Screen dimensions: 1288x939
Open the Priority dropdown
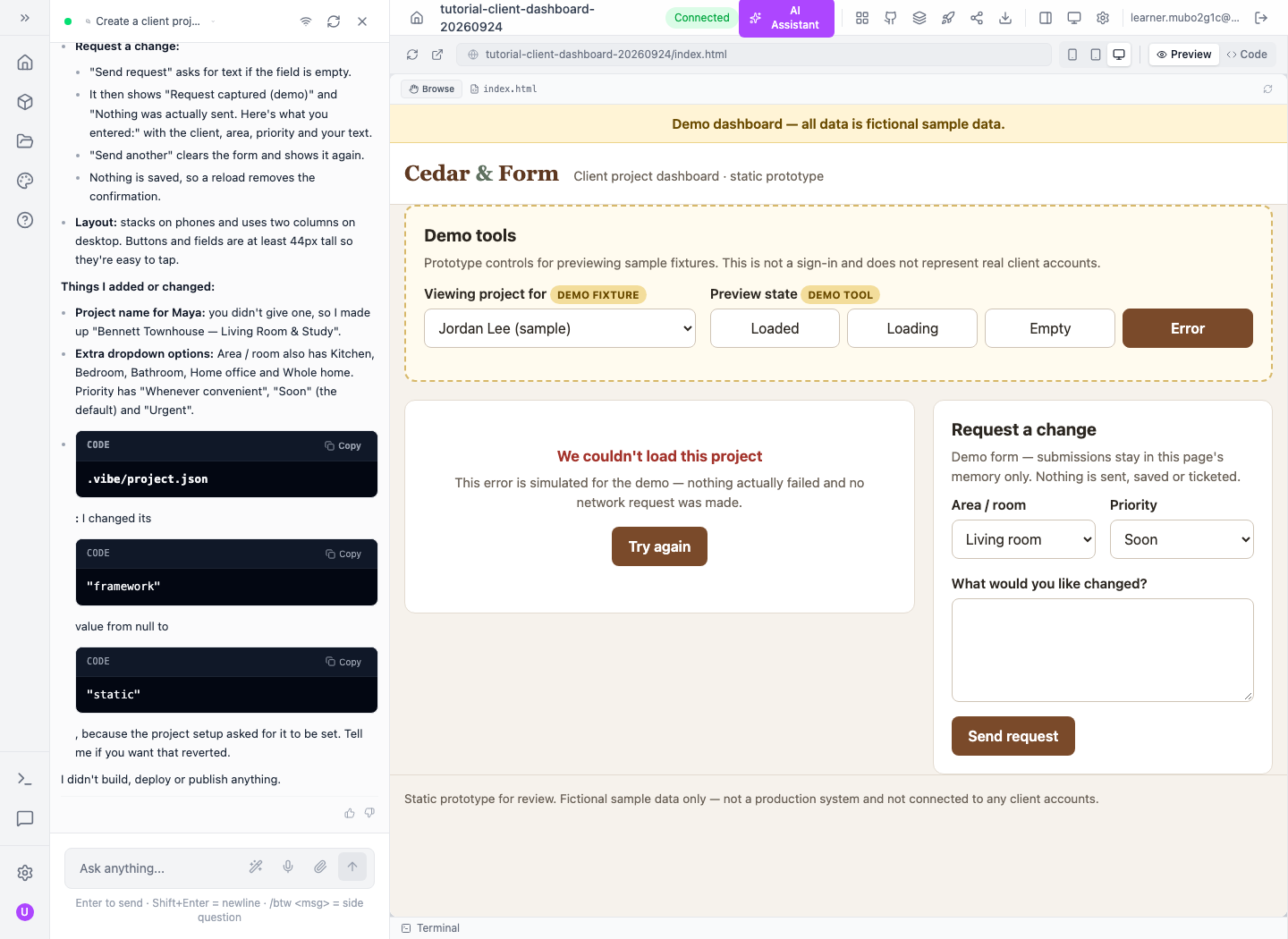1182,539
